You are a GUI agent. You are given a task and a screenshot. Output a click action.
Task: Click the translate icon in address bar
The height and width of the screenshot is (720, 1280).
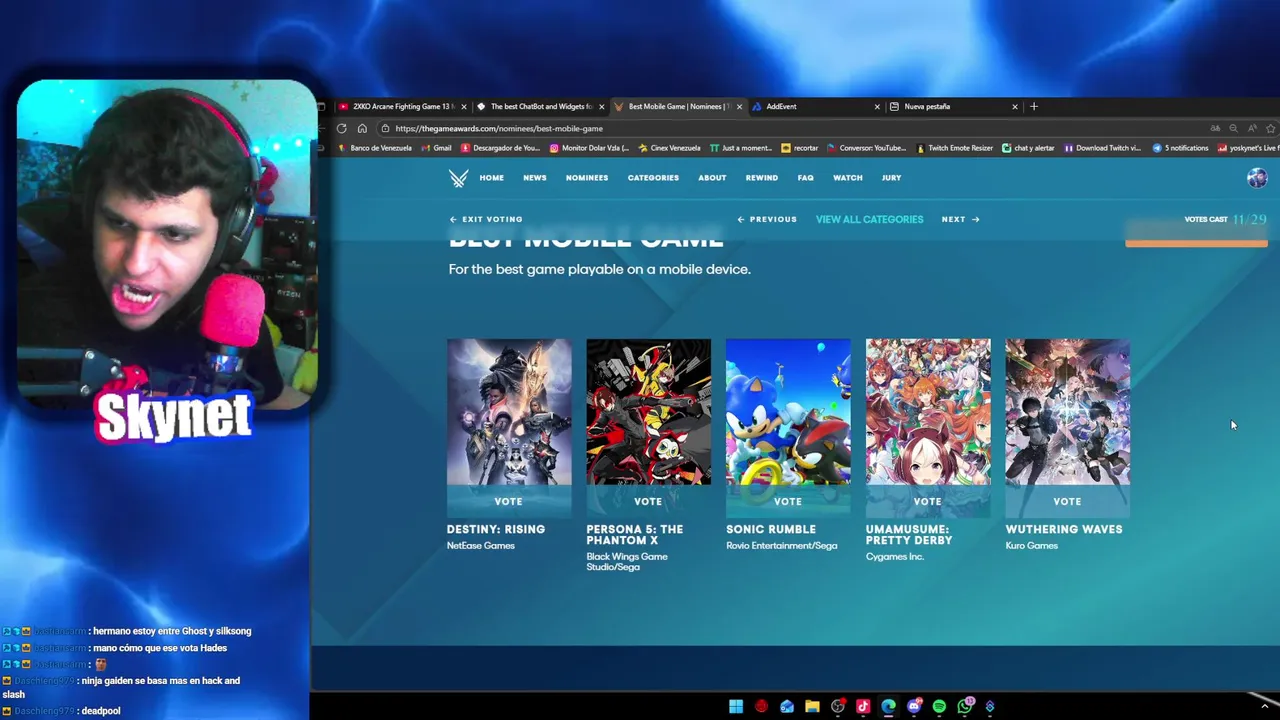coord(1215,128)
